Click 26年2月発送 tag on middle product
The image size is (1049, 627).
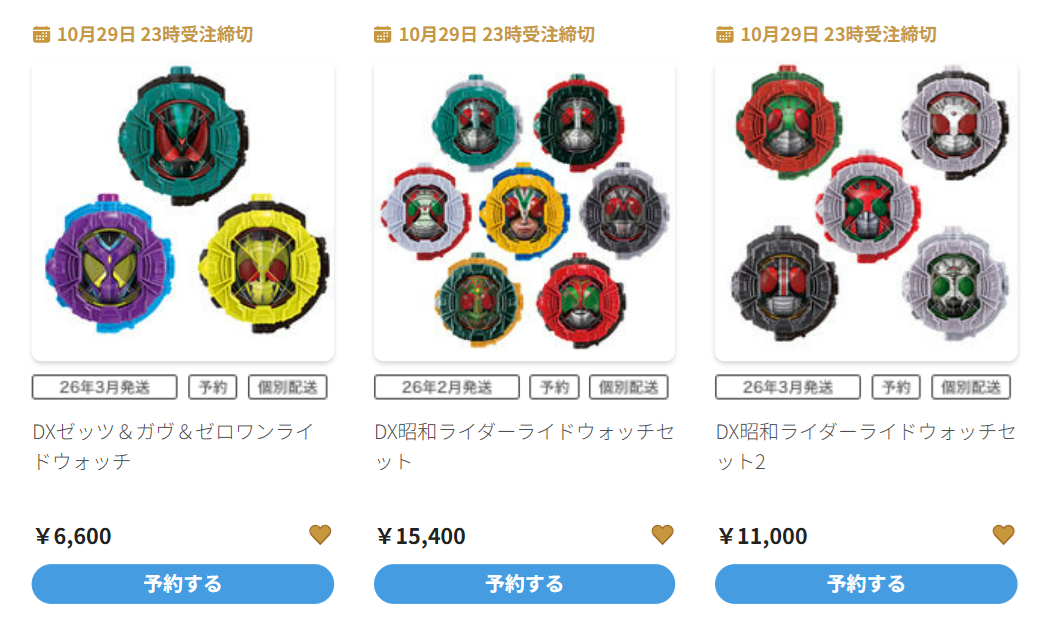click(447, 387)
